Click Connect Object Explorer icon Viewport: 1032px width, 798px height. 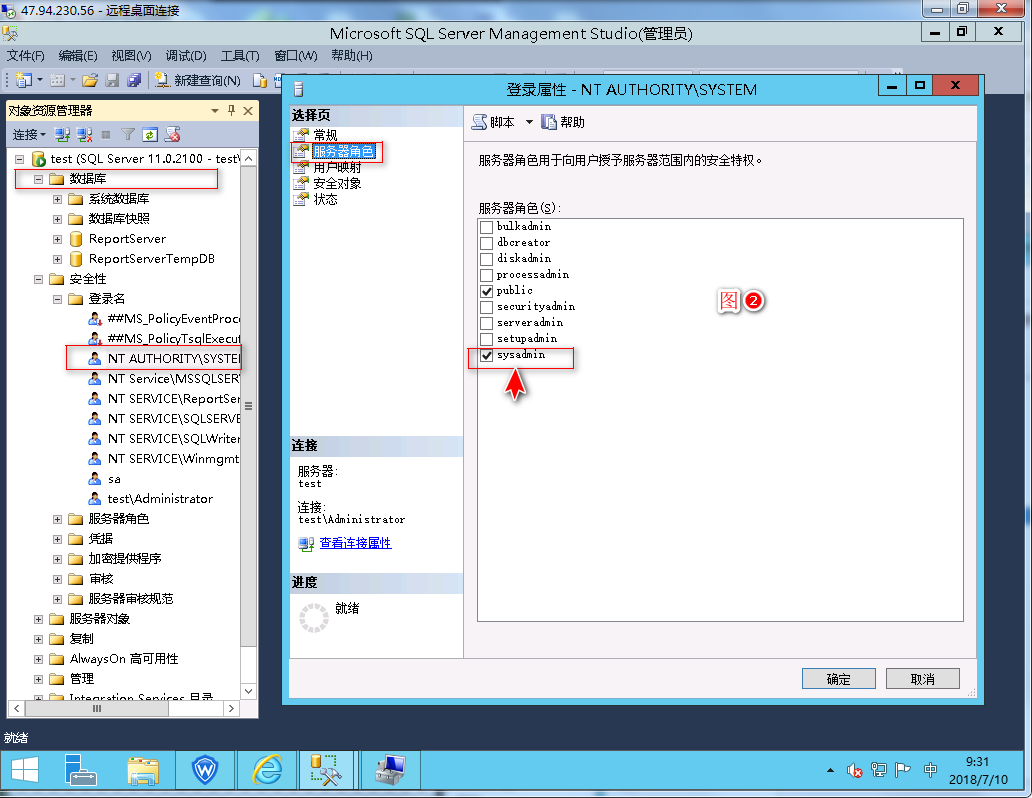coord(62,135)
